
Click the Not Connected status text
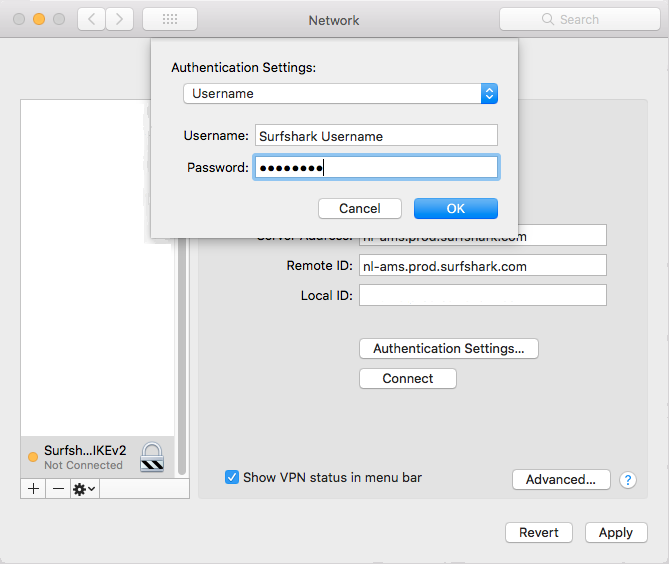pyautogui.click(x=83, y=465)
